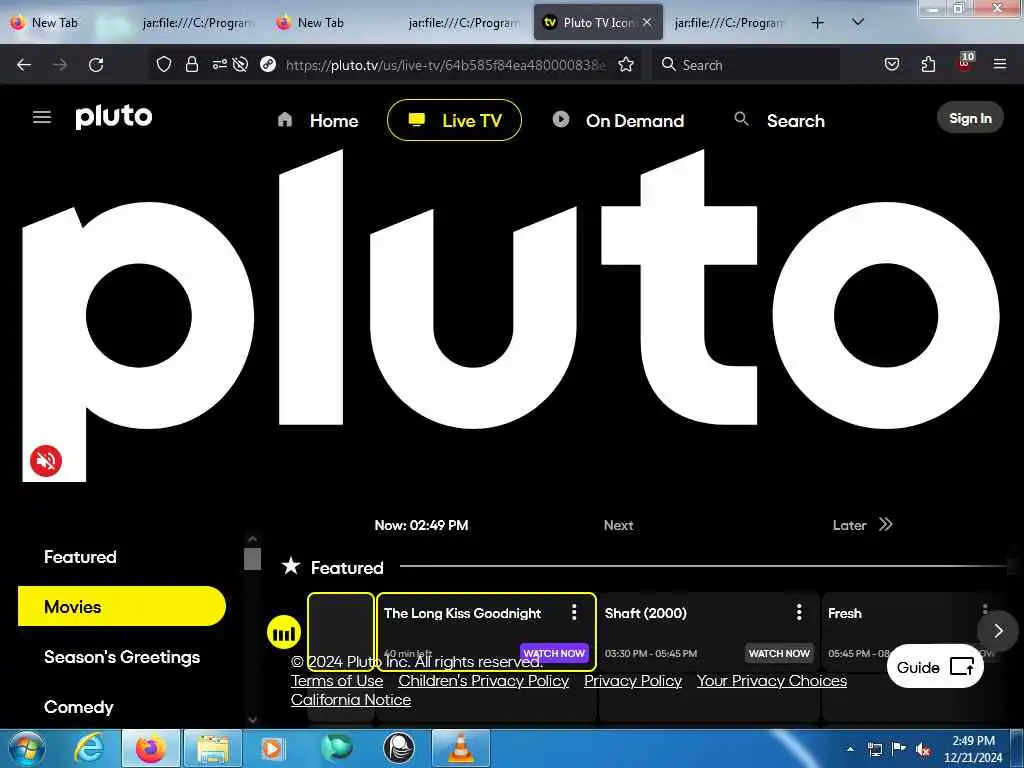Click the Next time column header
The image size is (1024, 768).
[618, 525]
